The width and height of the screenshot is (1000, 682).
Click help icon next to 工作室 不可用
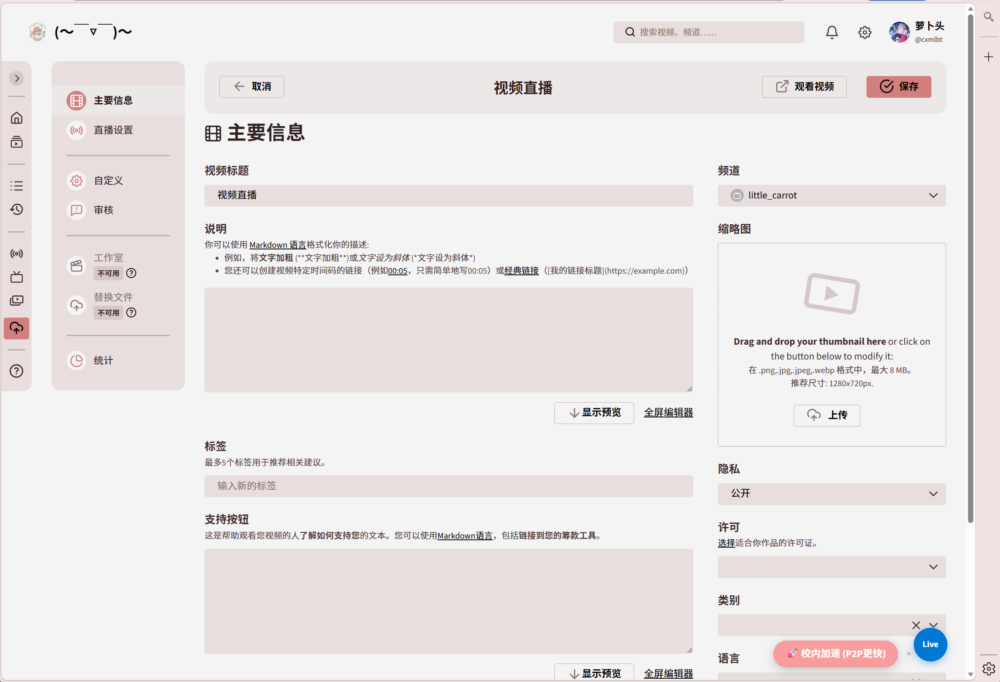coord(131,273)
